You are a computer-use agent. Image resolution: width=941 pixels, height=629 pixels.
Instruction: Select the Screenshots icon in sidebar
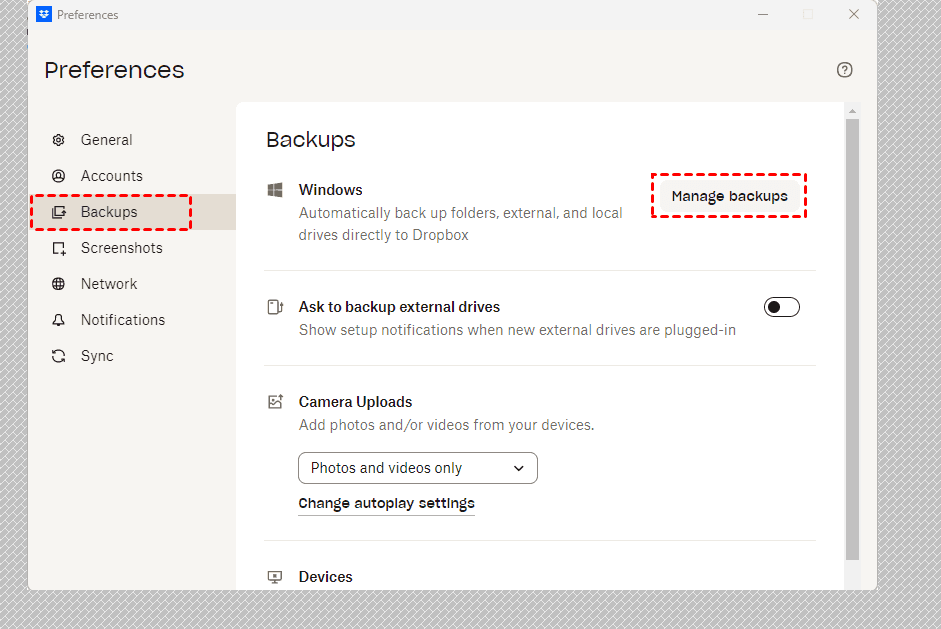(x=58, y=248)
